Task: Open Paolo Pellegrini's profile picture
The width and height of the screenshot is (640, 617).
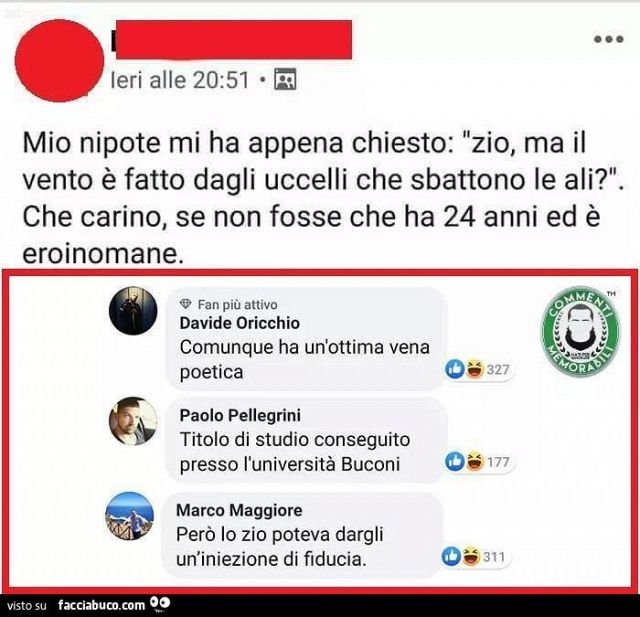Action: tap(133, 421)
